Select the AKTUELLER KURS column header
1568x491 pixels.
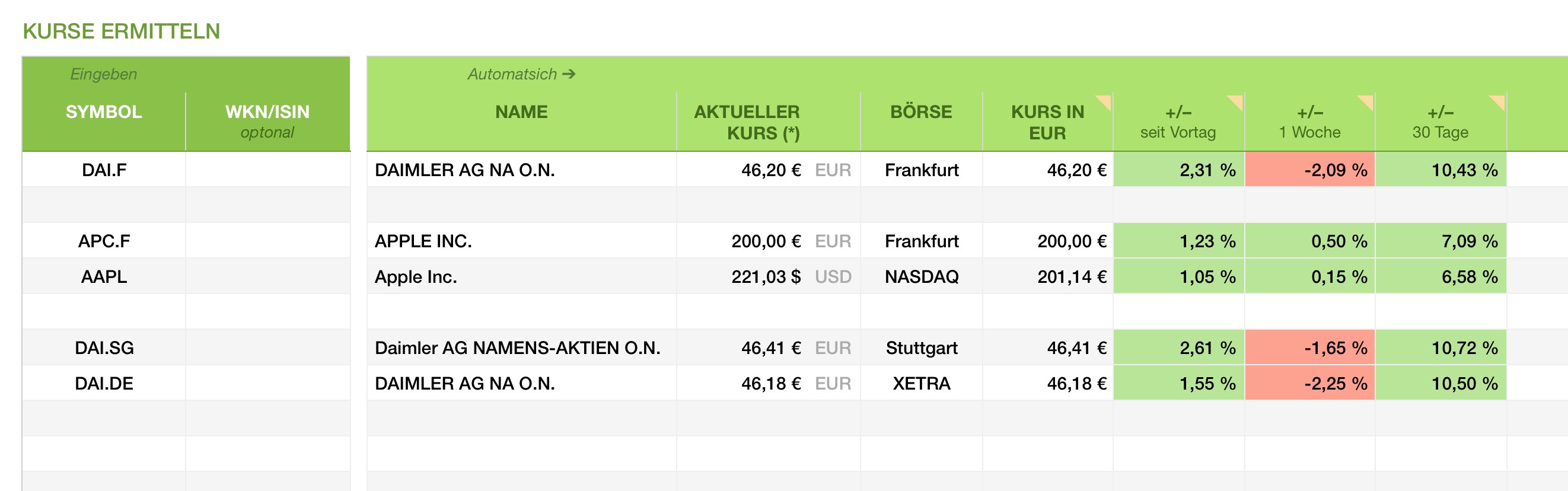[747, 122]
